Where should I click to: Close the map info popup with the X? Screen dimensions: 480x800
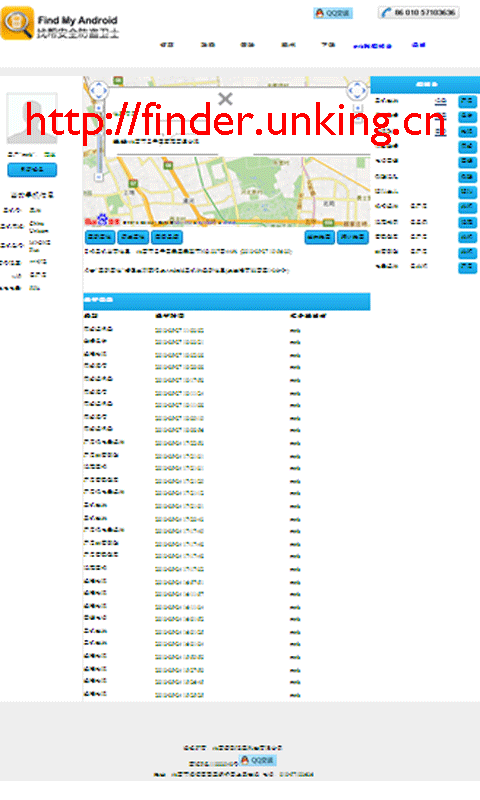(225, 98)
